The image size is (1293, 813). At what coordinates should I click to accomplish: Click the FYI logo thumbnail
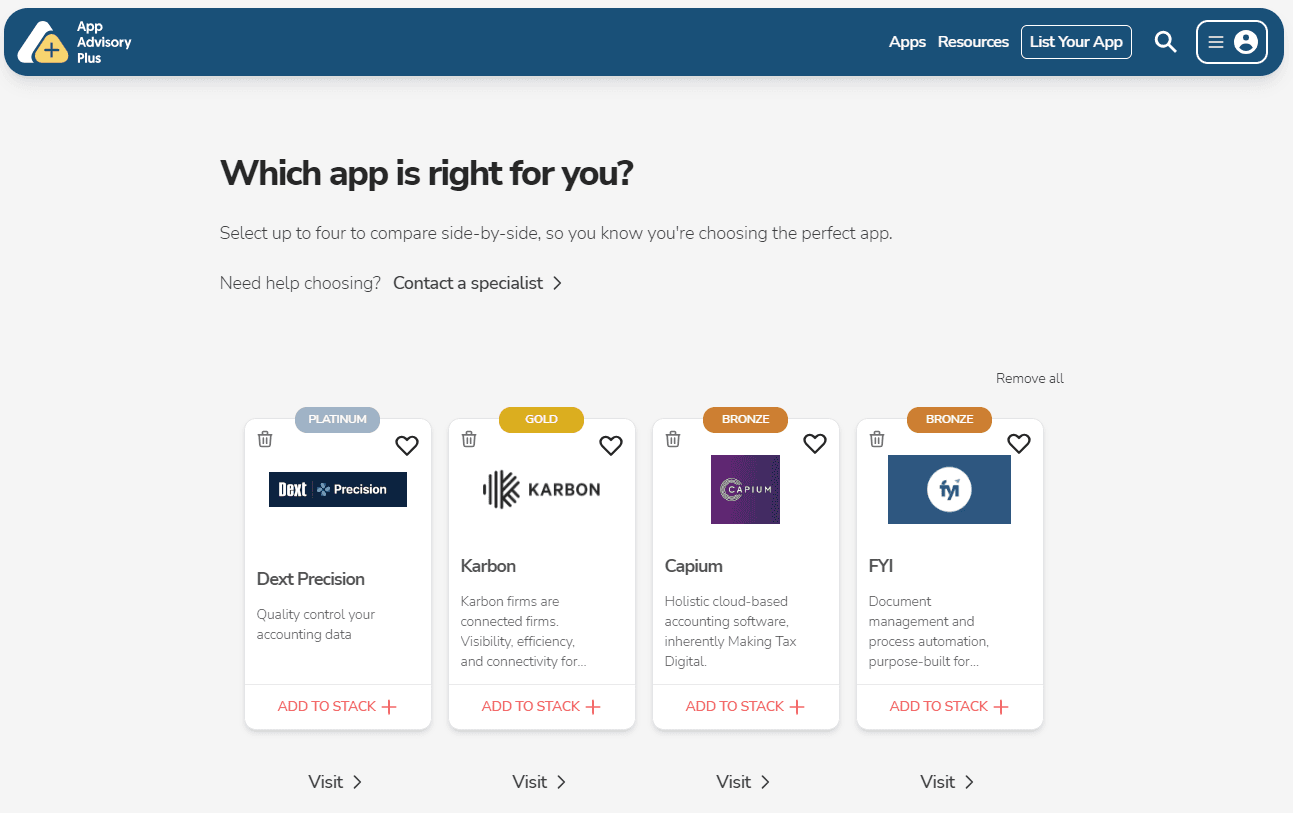(x=949, y=489)
